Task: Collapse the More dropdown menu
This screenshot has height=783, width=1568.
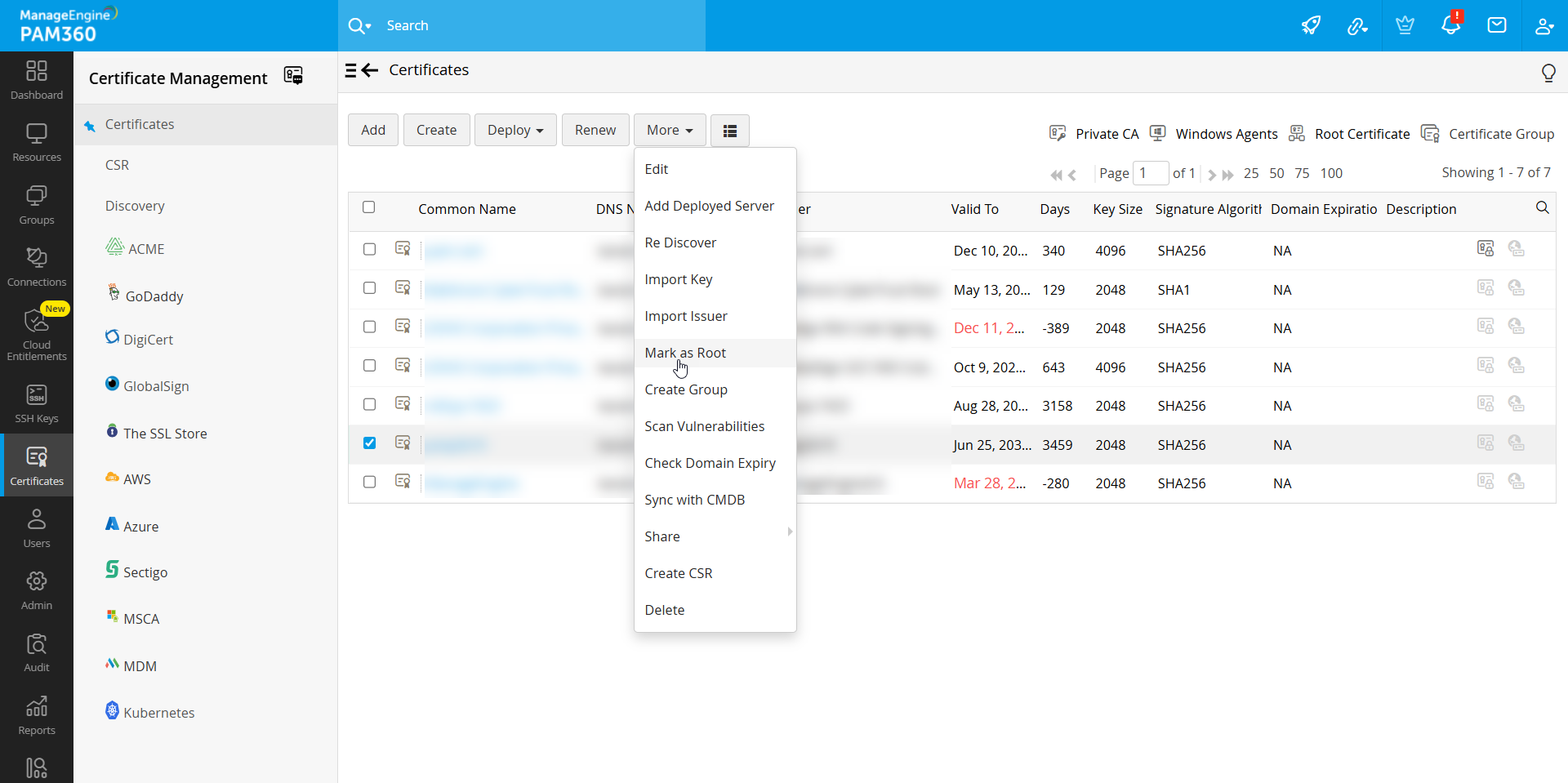Action: 670,131
